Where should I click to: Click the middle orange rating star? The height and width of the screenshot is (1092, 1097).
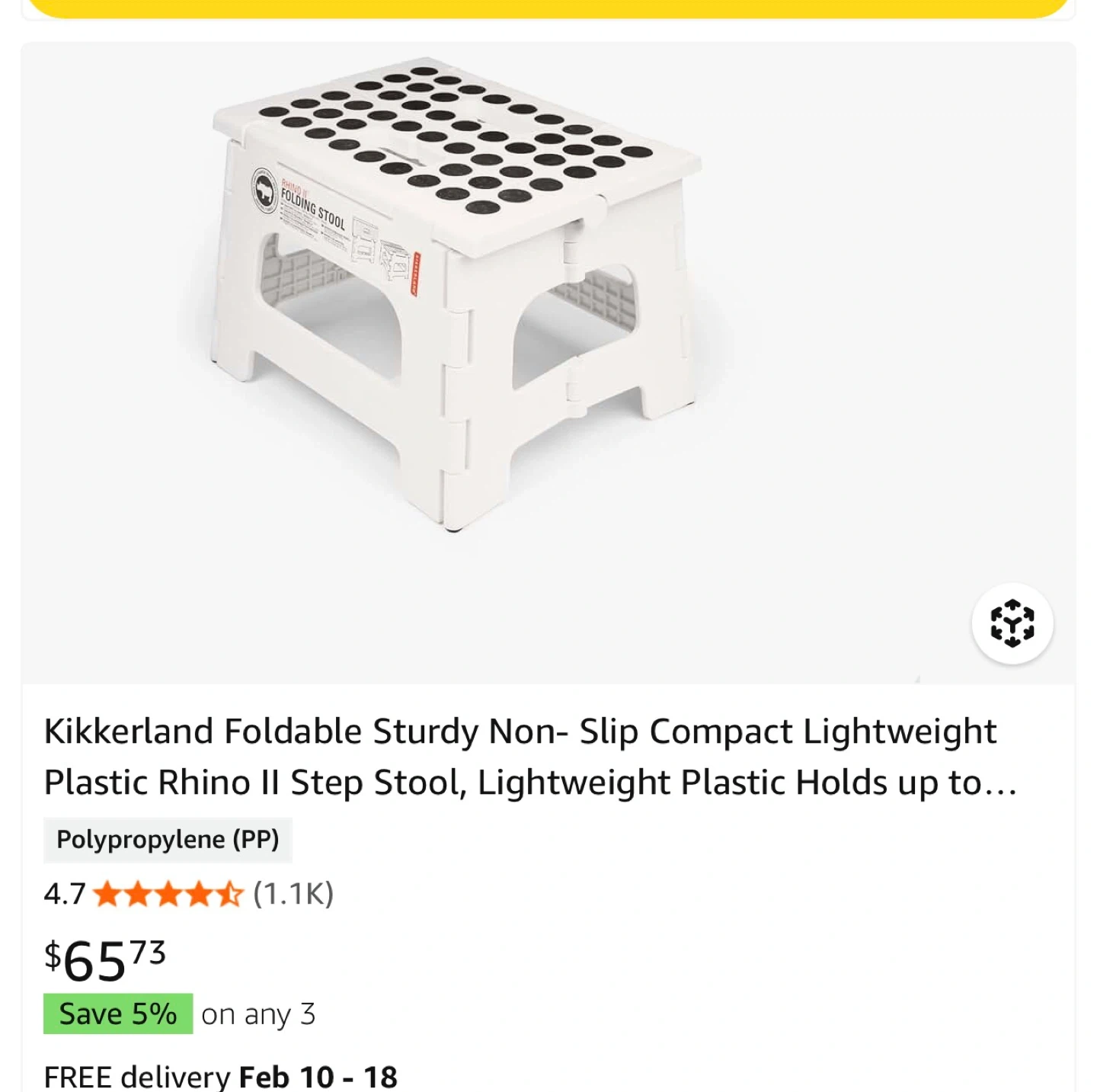tap(168, 894)
